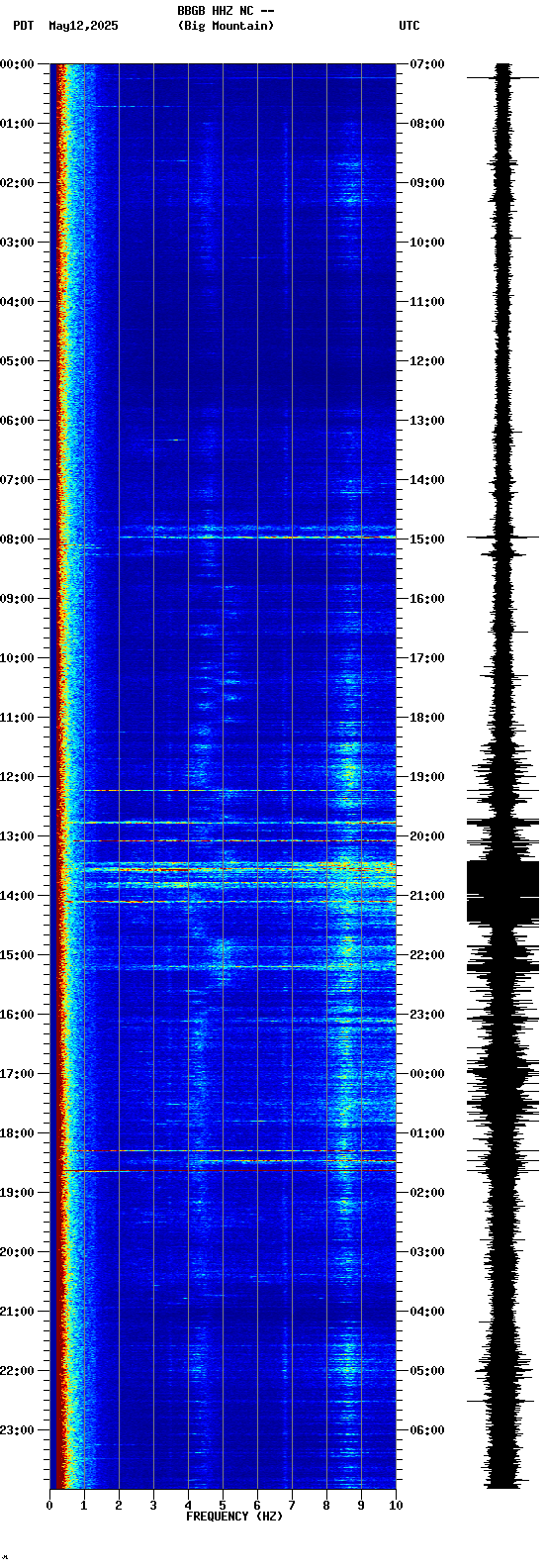
Task: Click the 13:00 PDT label on left axis
Action: click(x=17, y=836)
